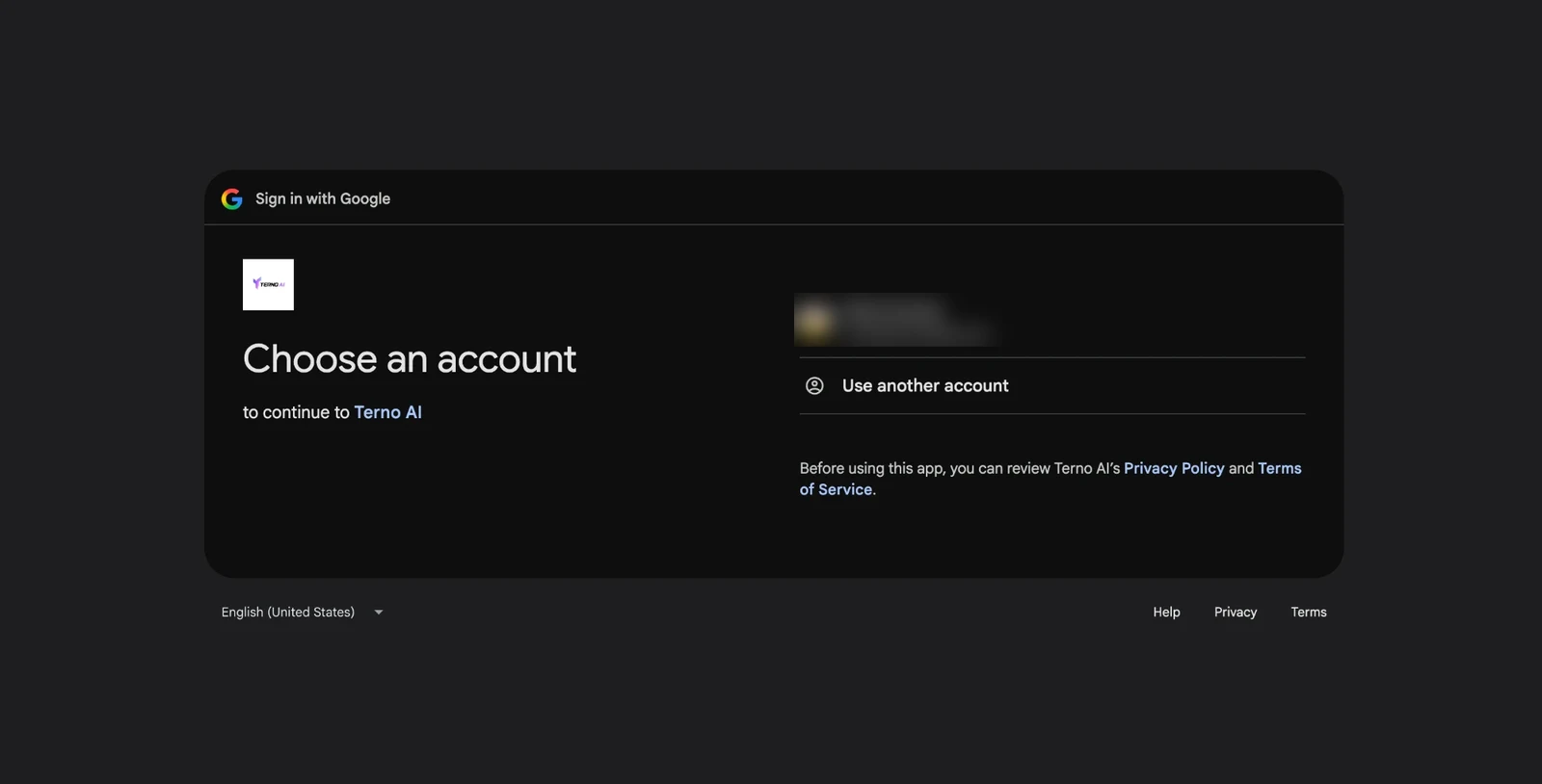Select the blurred existing account row
The height and width of the screenshot is (784, 1542).
[x=1052, y=320]
